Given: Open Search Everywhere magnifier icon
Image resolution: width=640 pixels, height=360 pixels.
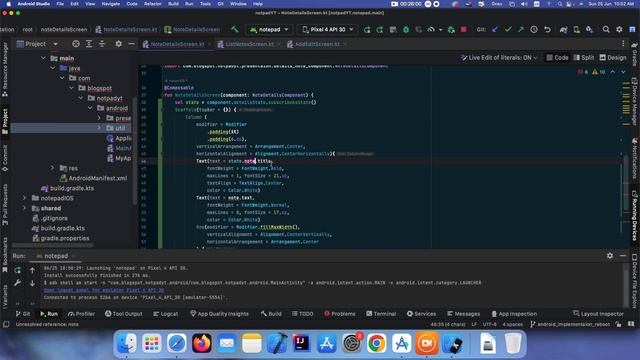Looking at the screenshot, I should 606,29.
